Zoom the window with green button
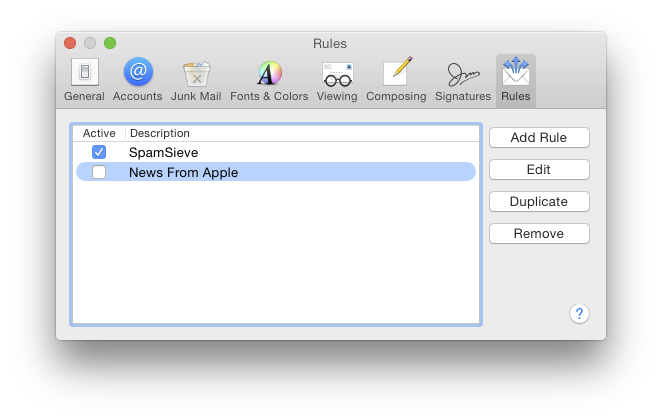 pyautogui.click(x=110, y=43)
